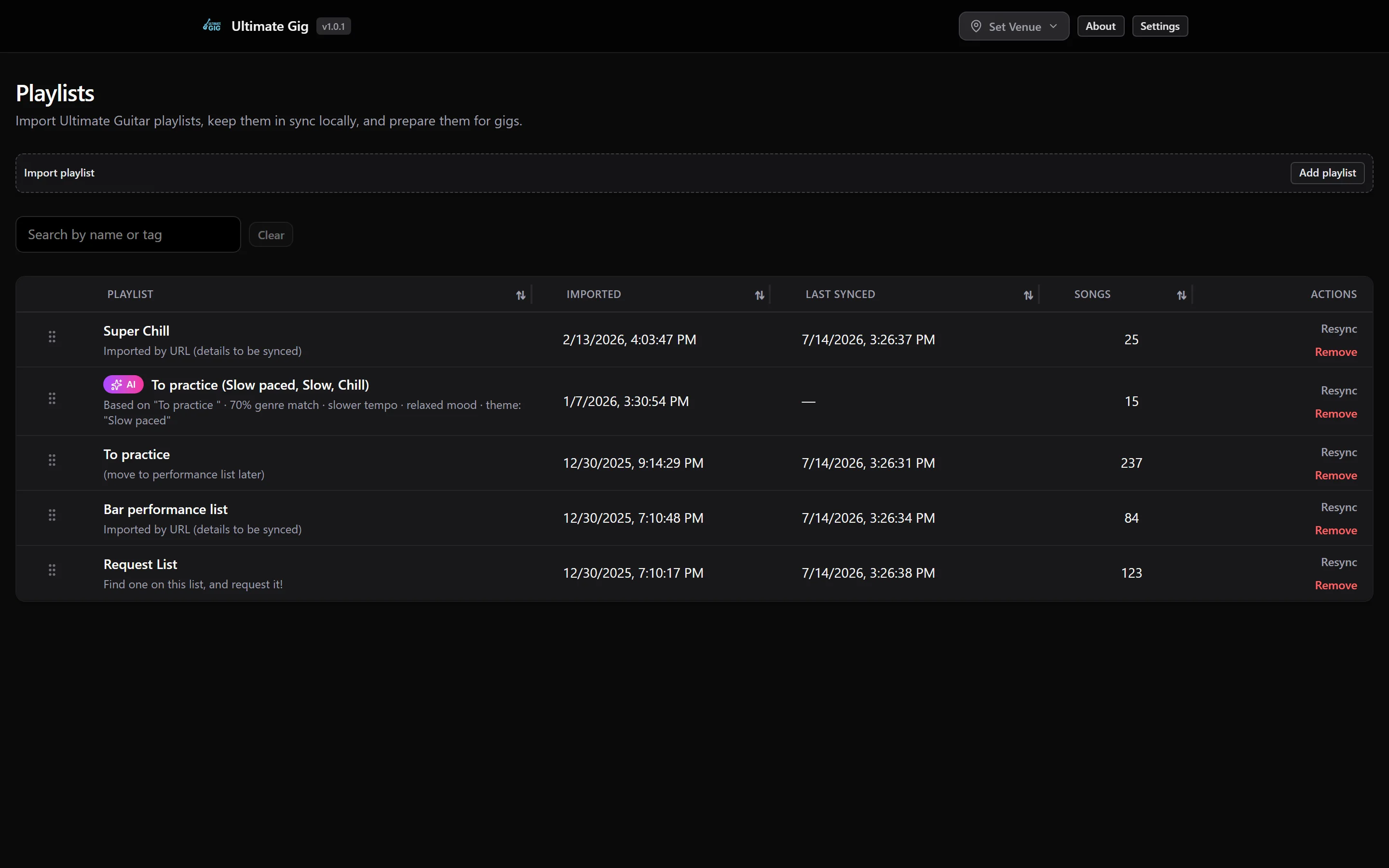
Task: Click the imported date 2/13/2026, 4:03:47 PM
Action: [x=629, y=340]
